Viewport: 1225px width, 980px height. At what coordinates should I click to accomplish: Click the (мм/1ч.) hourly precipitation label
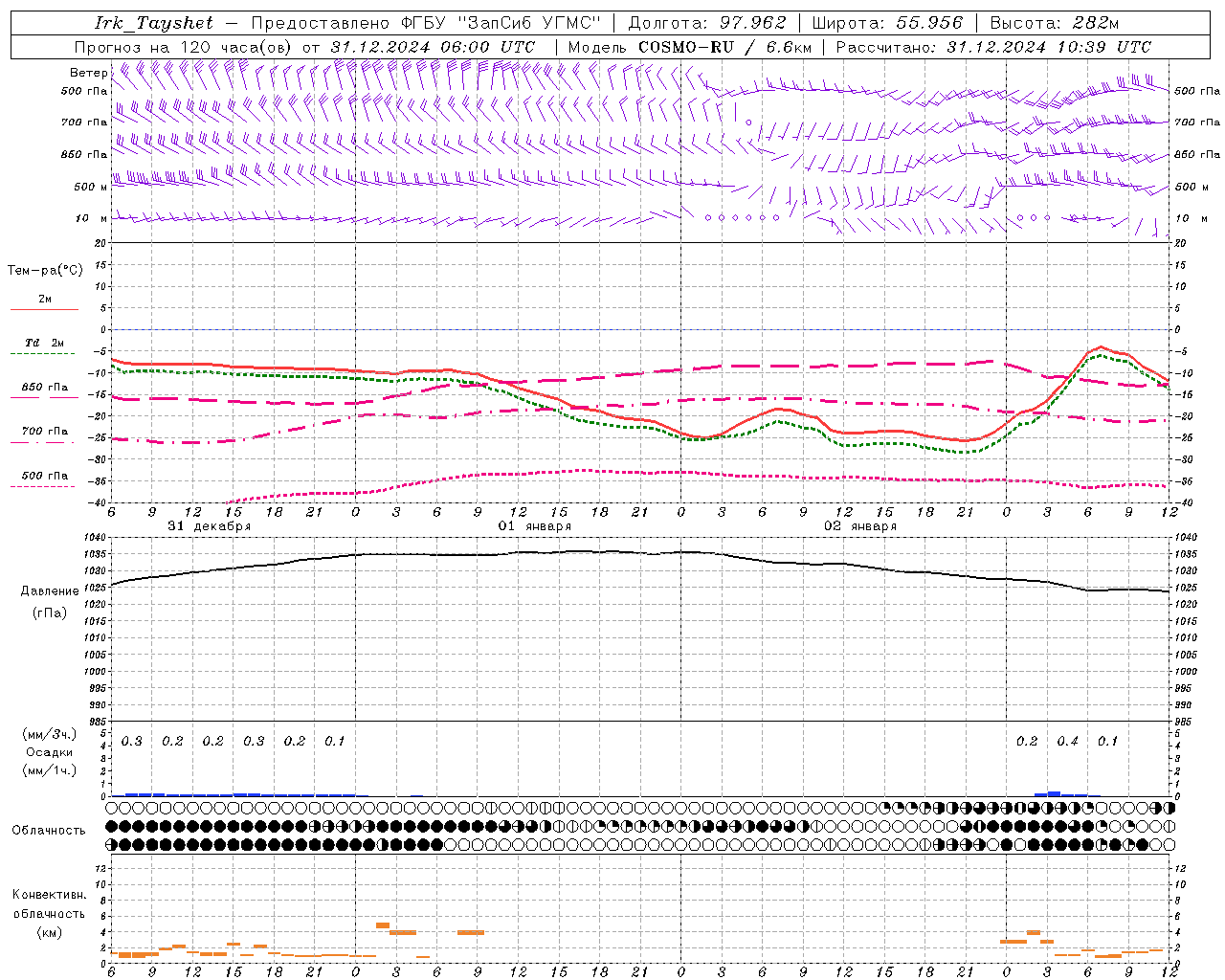(x=50, y=770)
